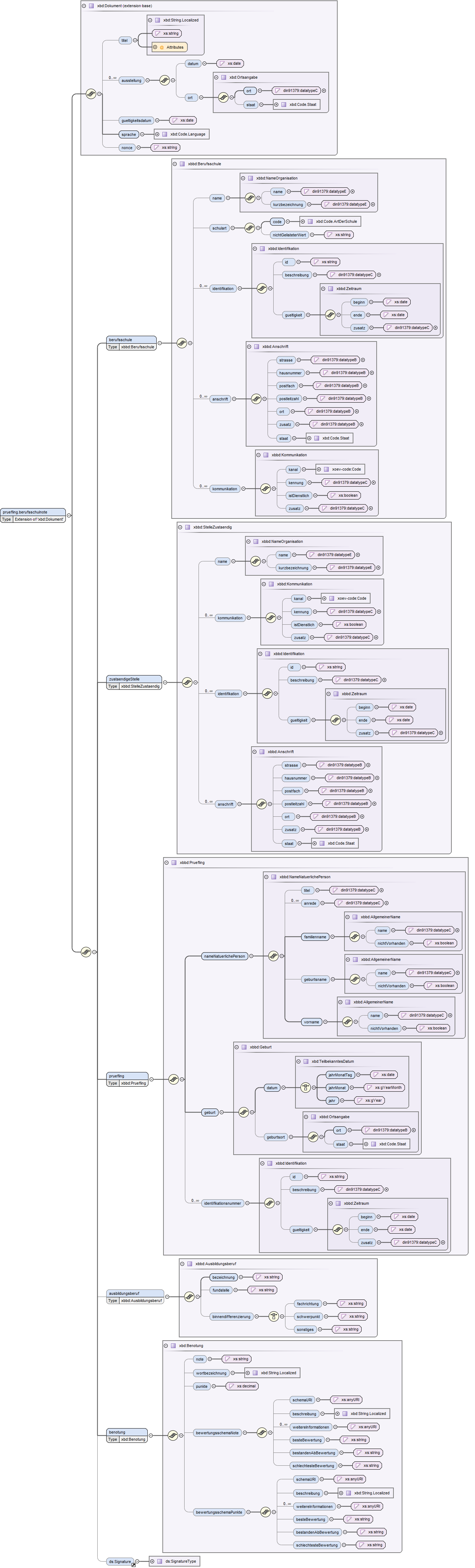Collapse the xbd:Dokument extension-base group
This screenshot has width=475, height=1568.
click(x=84, y=5)
